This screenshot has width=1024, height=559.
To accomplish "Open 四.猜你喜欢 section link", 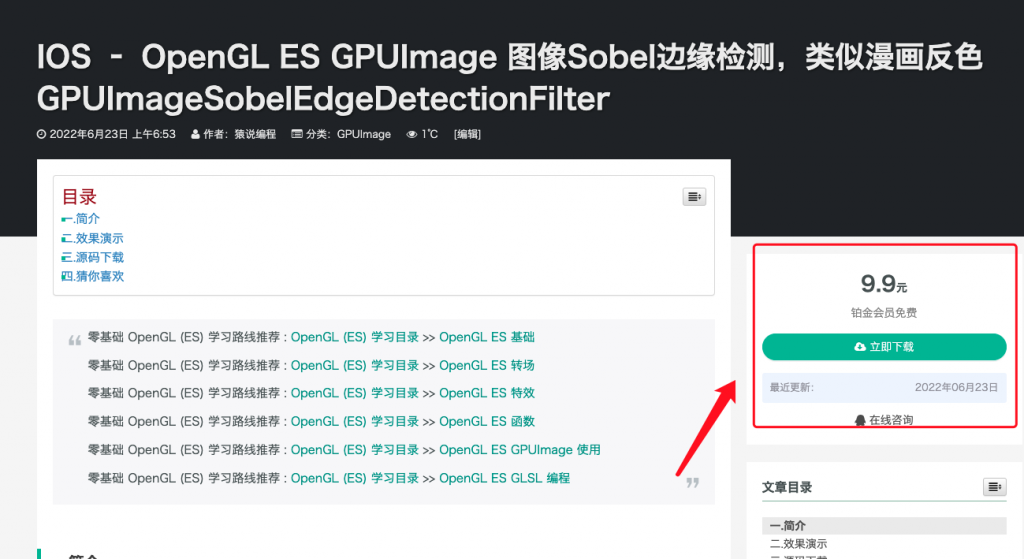I will (x=92, y=276).
